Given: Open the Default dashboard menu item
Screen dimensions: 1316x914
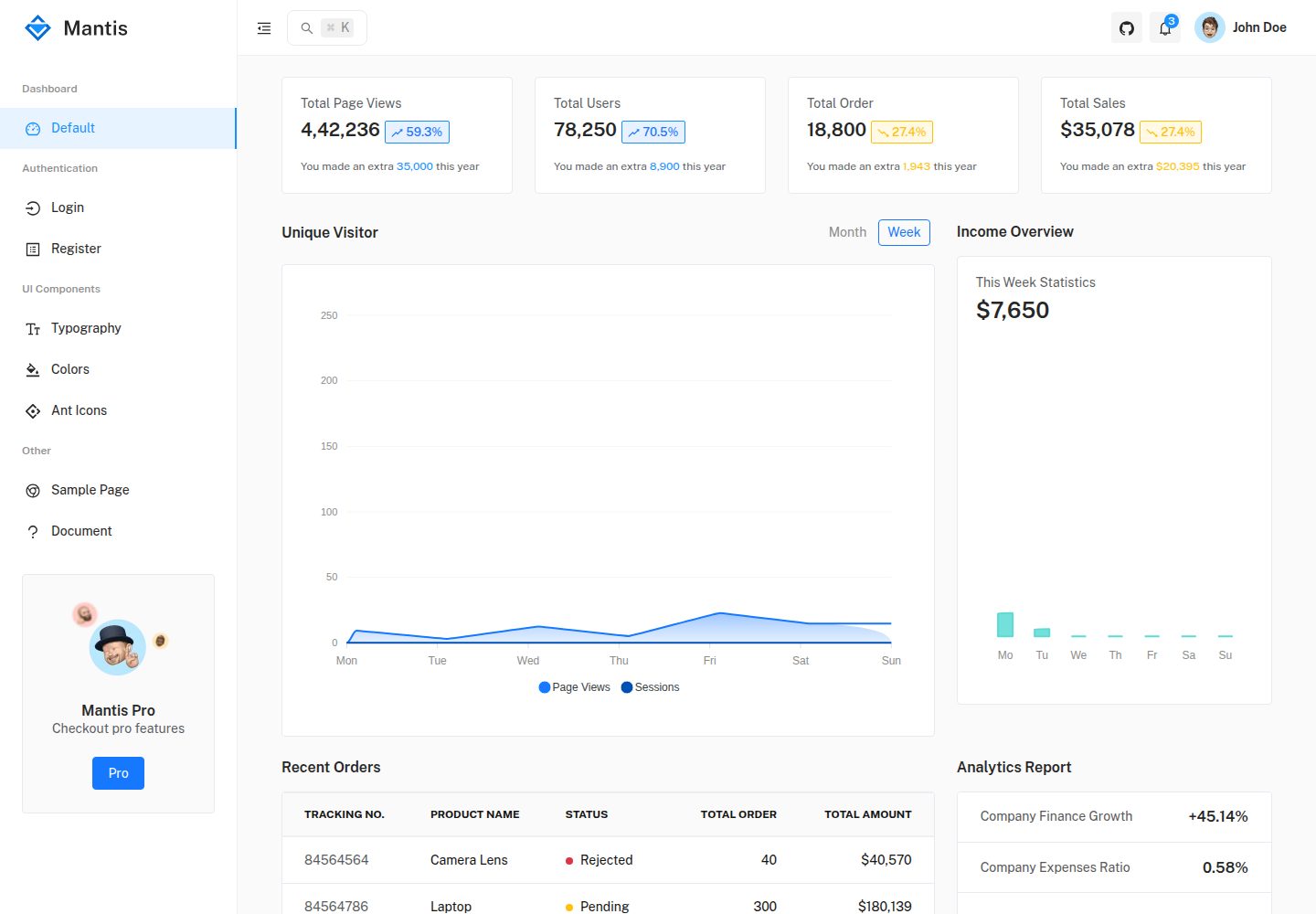Looking at the screenshot, I should click(x=118, y=128).
